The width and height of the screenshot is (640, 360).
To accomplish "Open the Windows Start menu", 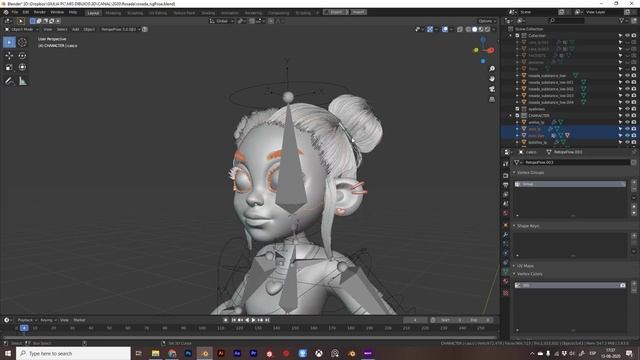I will (7, 353).
